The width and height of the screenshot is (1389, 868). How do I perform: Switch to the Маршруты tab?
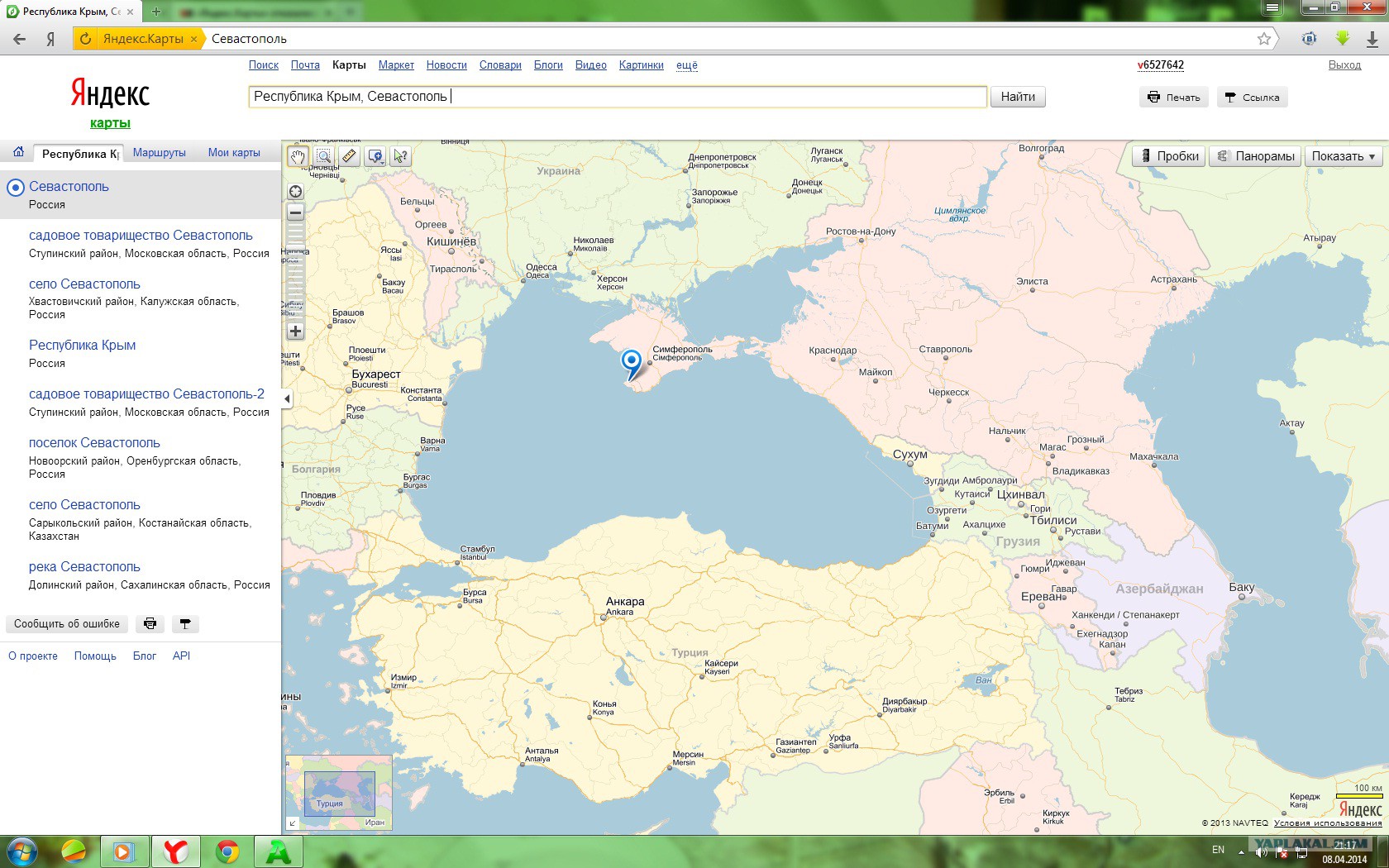tap(160, 153)
